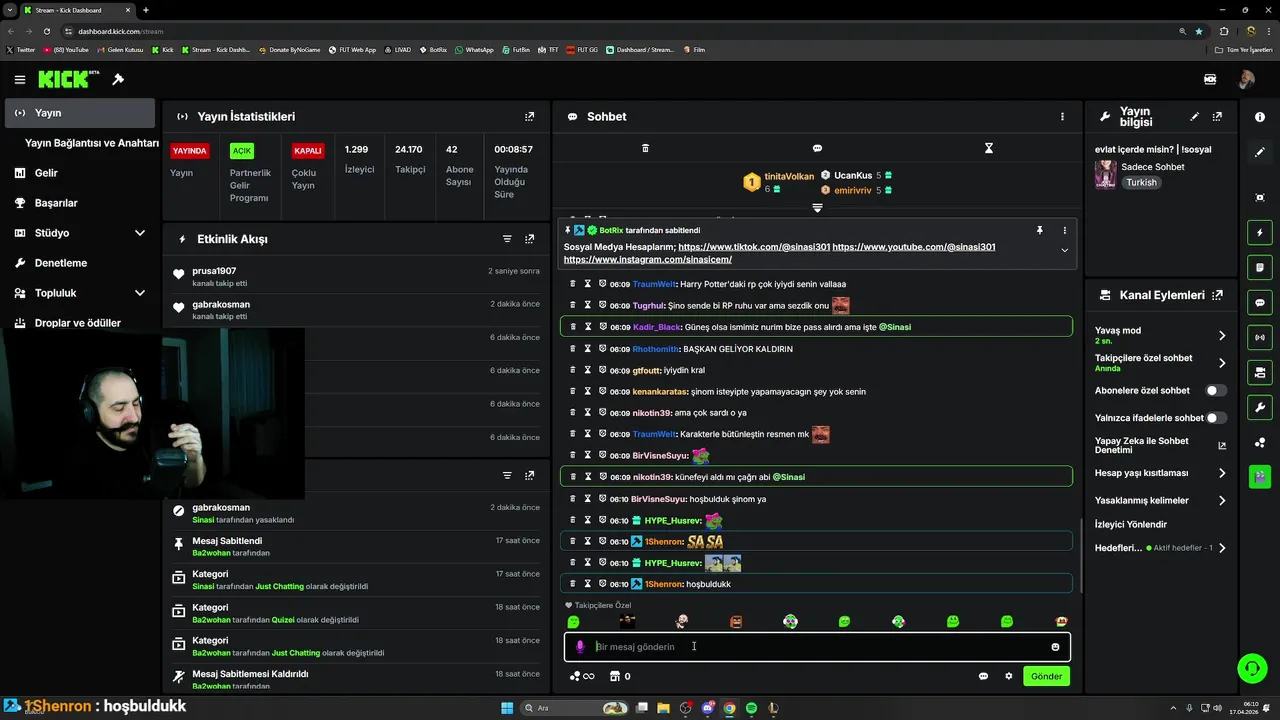The width and height of the screenshot is (1280, 720).
Task: Open Hesap yaşı kısıtlaması options arrow
Action: tap(1222, 473)
